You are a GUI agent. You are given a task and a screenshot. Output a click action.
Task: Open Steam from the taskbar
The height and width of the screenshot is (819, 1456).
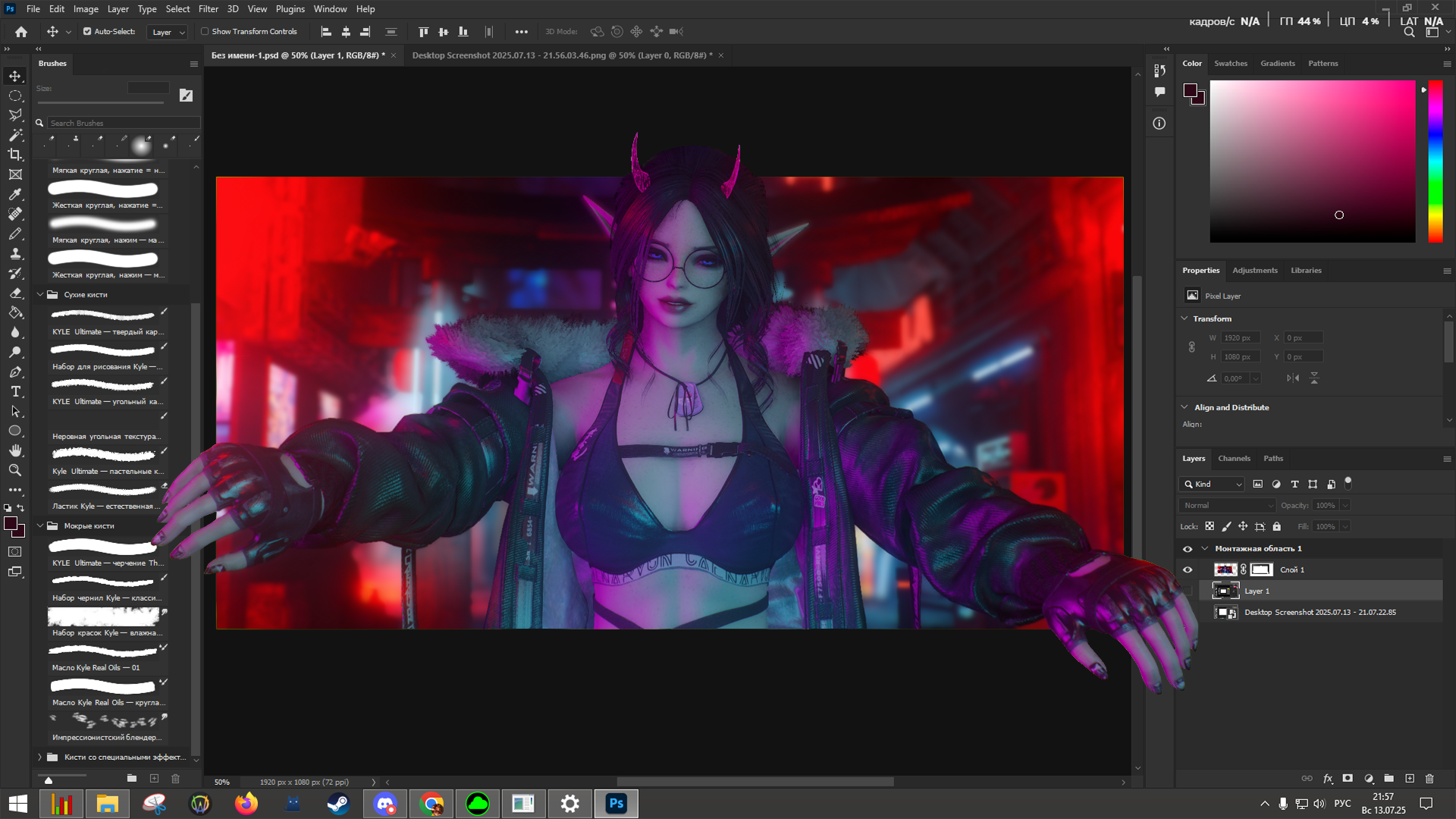pyautogui.click(x=338, y=804)
